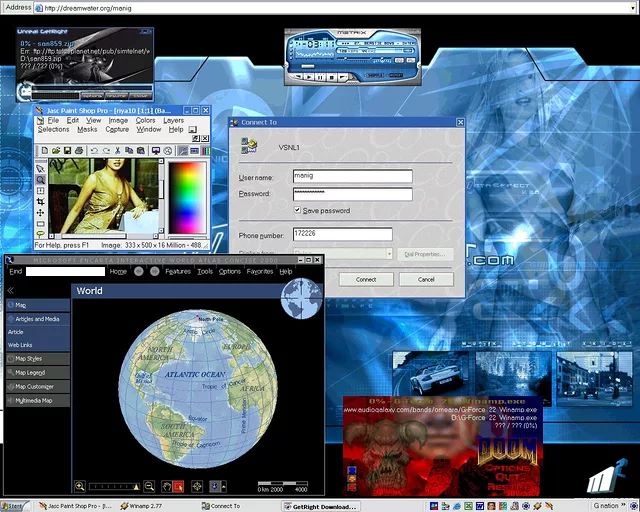Viewport: 640px width, 512px height.
Task: Click the User name input field
Action: pos(352,176)
